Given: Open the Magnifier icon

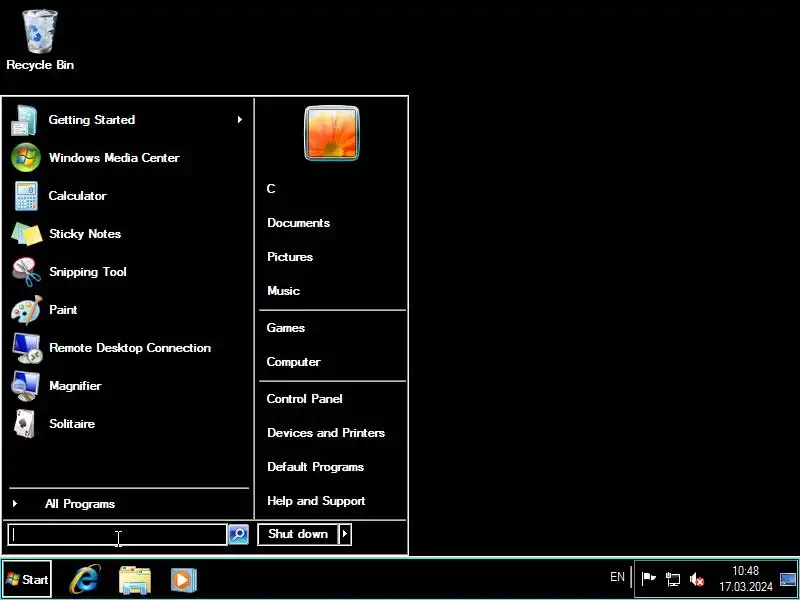Looking at the screenshot, I should coord(26,386).
